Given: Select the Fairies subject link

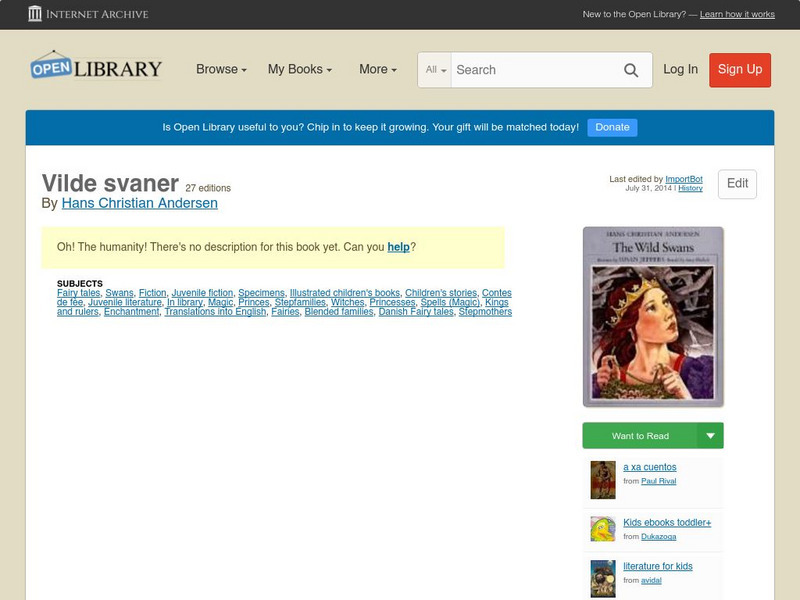Looking at the screenshot, I should click(x=285, y=312).
